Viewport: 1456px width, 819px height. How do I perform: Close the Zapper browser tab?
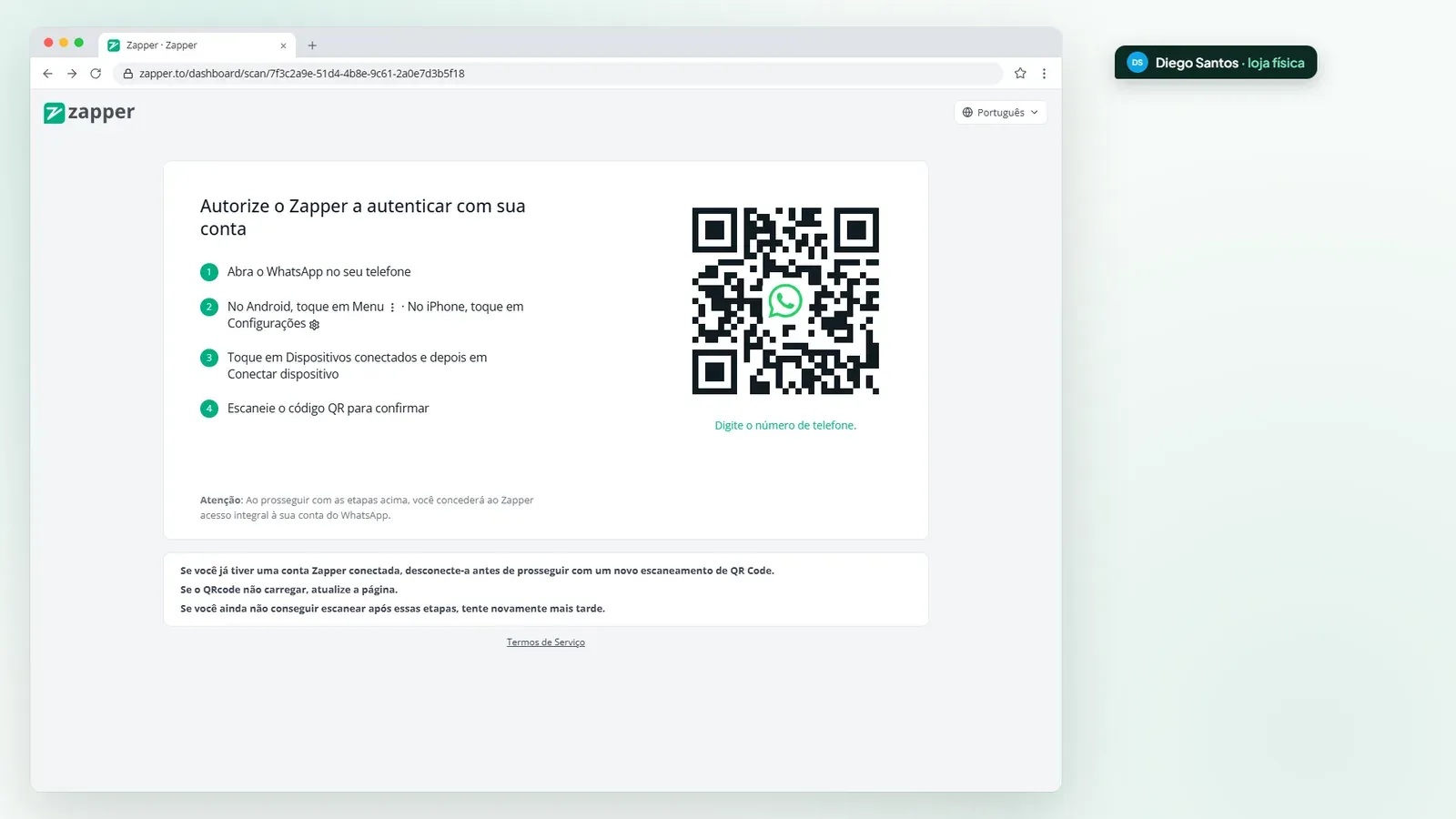tap(283, 45)
